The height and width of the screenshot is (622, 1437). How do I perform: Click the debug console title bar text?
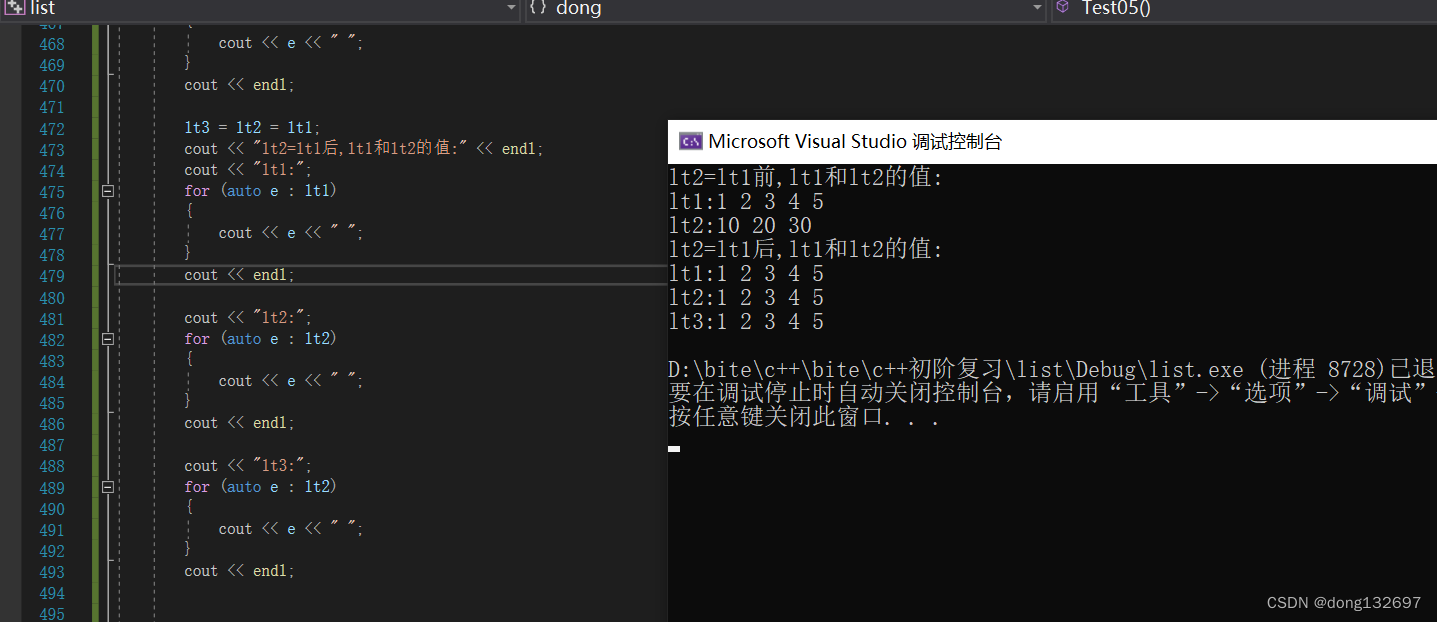tap(855, 142)
